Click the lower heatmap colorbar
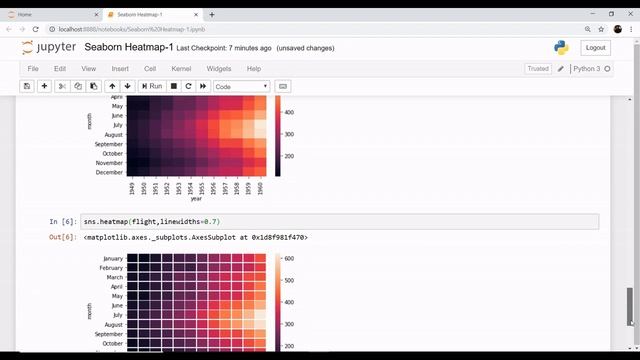Image resolution: width=640 pixels, height=360 pixels. click(278, 302)
